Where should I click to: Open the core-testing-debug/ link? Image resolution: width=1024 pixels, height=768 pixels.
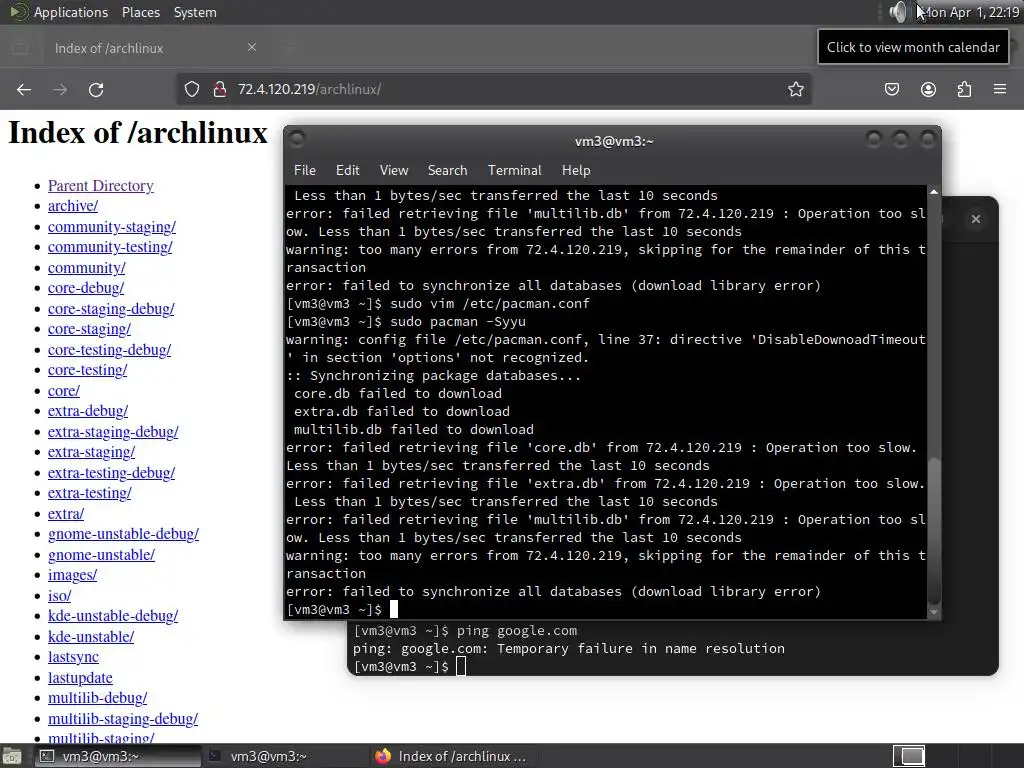click(x=109, y=350)
